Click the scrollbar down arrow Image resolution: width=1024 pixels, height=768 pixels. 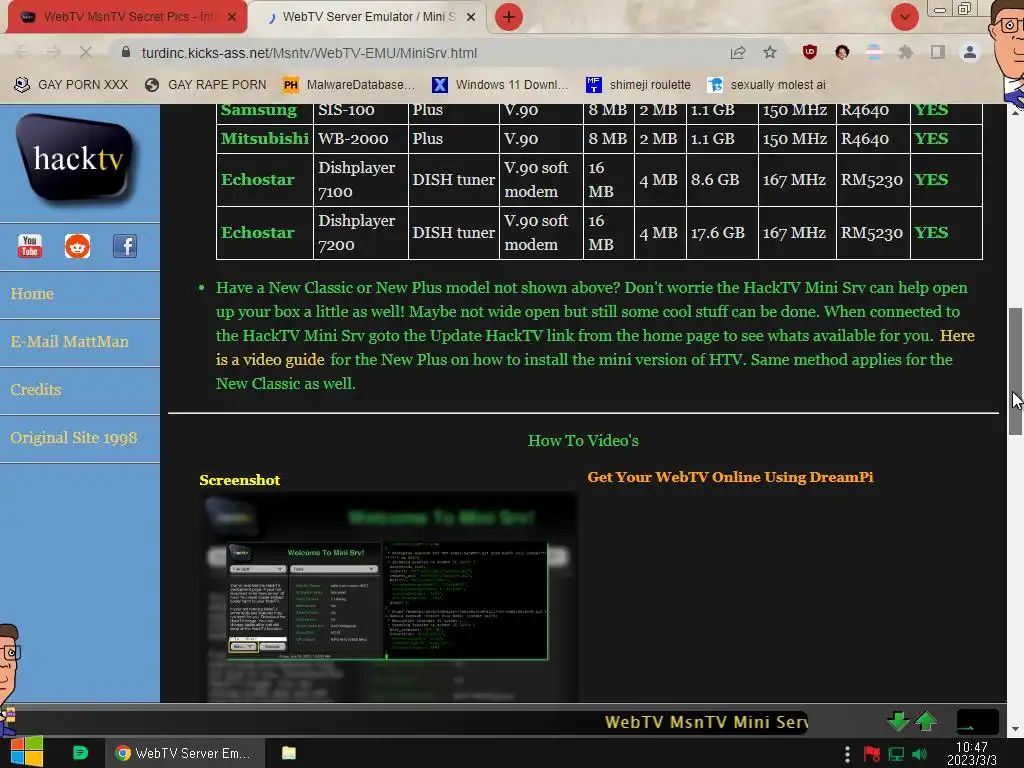[x=1015, y=729]
